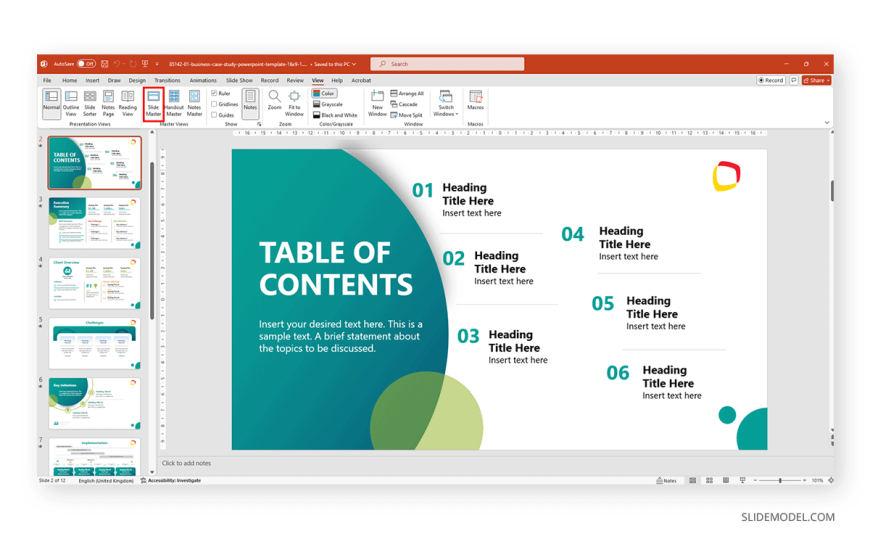This screenshot has height=539, width=870.
Task: Undo the last action
Action: (117, 64)
